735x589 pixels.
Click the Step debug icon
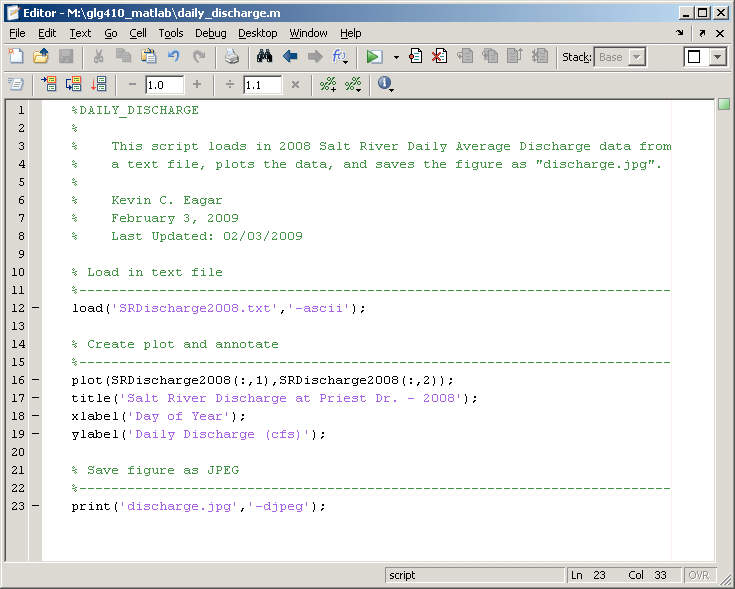pyautogui.click(x=465, y=56)
